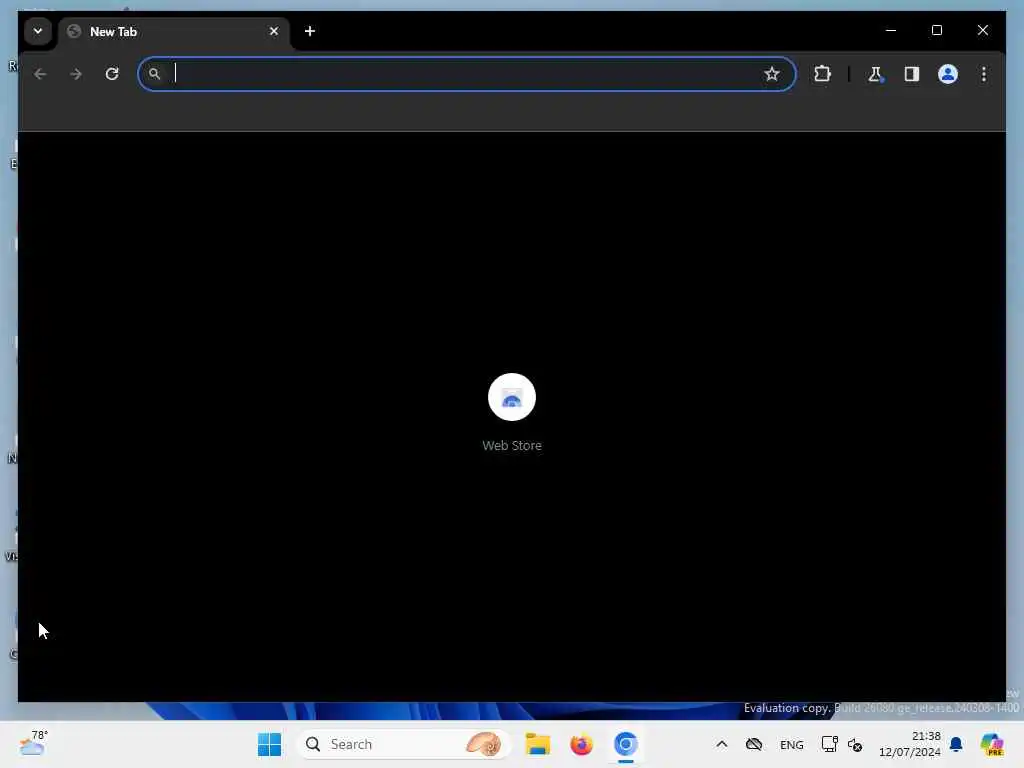Viewport: 1024px width, 768px height.
Task: Open the weather widget showing 78°
Action: 33,744
